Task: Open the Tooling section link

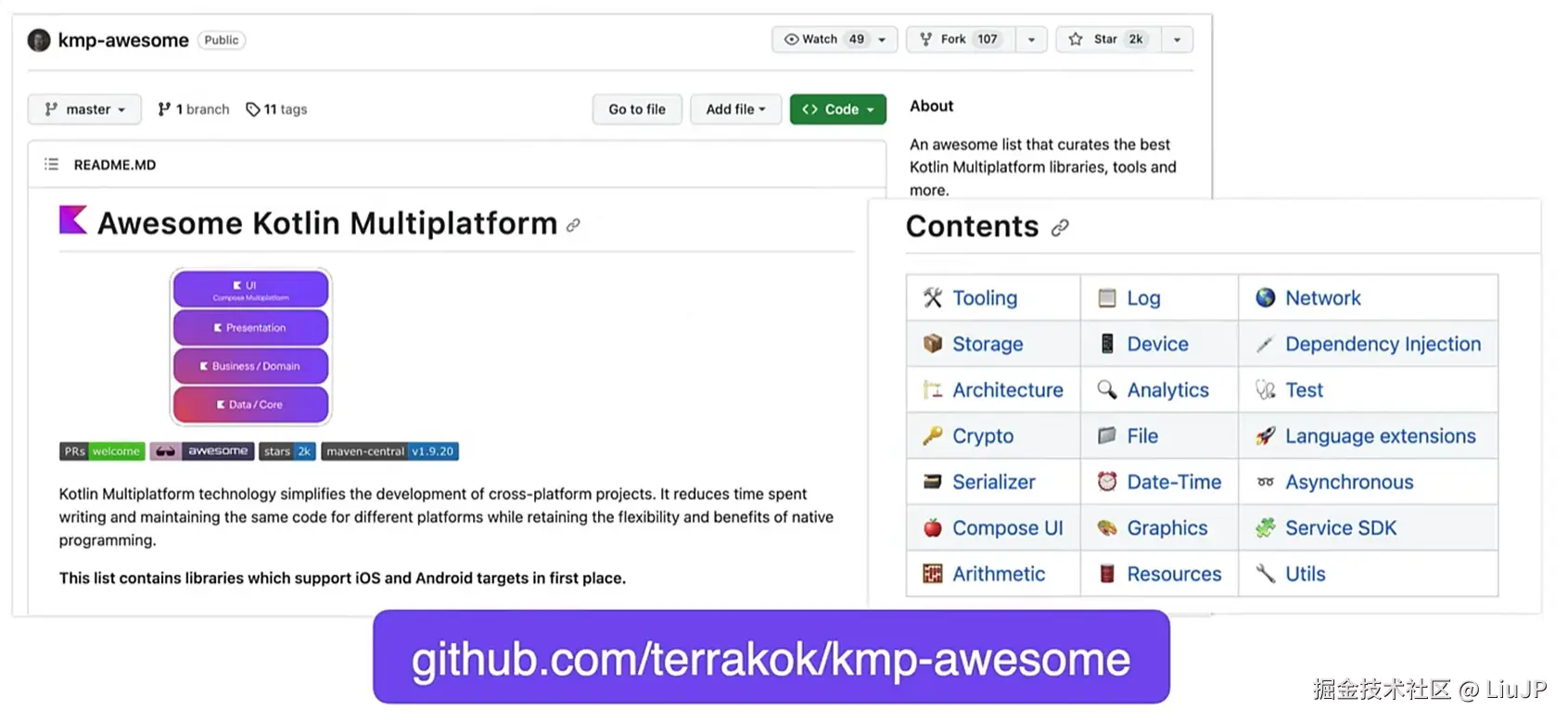Action: click(x=985, y=298)
